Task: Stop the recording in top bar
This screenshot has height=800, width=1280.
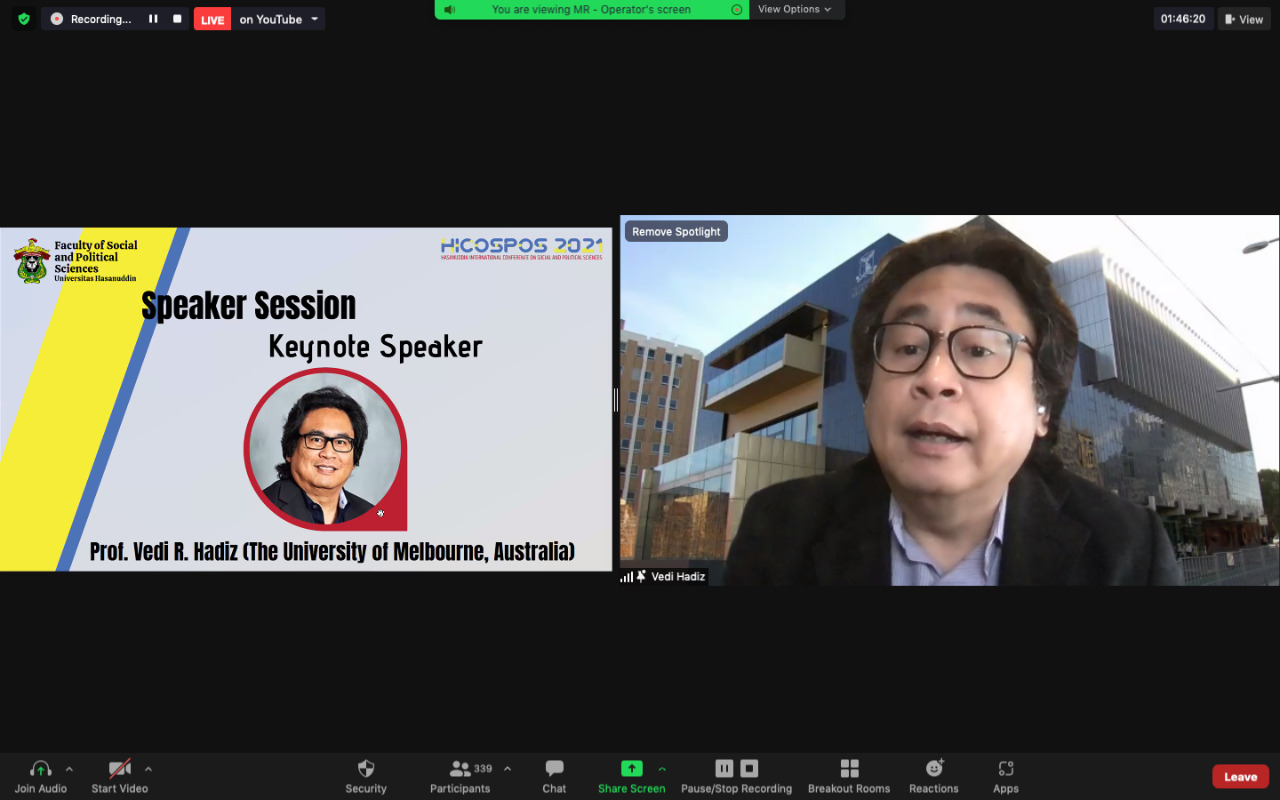Action: coord(177,19)
